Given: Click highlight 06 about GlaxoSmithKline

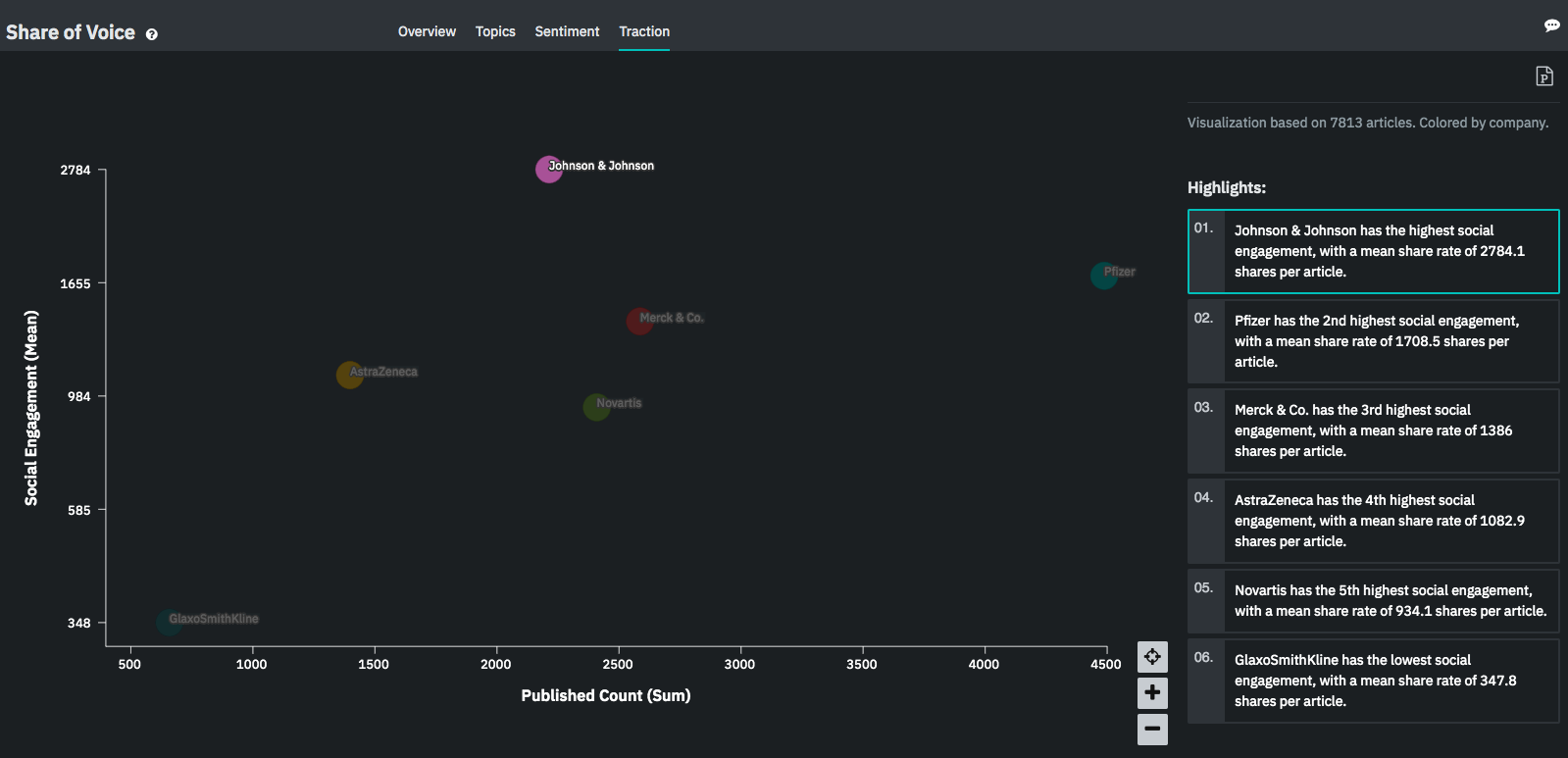Looking at the screenshot, I should click(x=1373, y=682).
